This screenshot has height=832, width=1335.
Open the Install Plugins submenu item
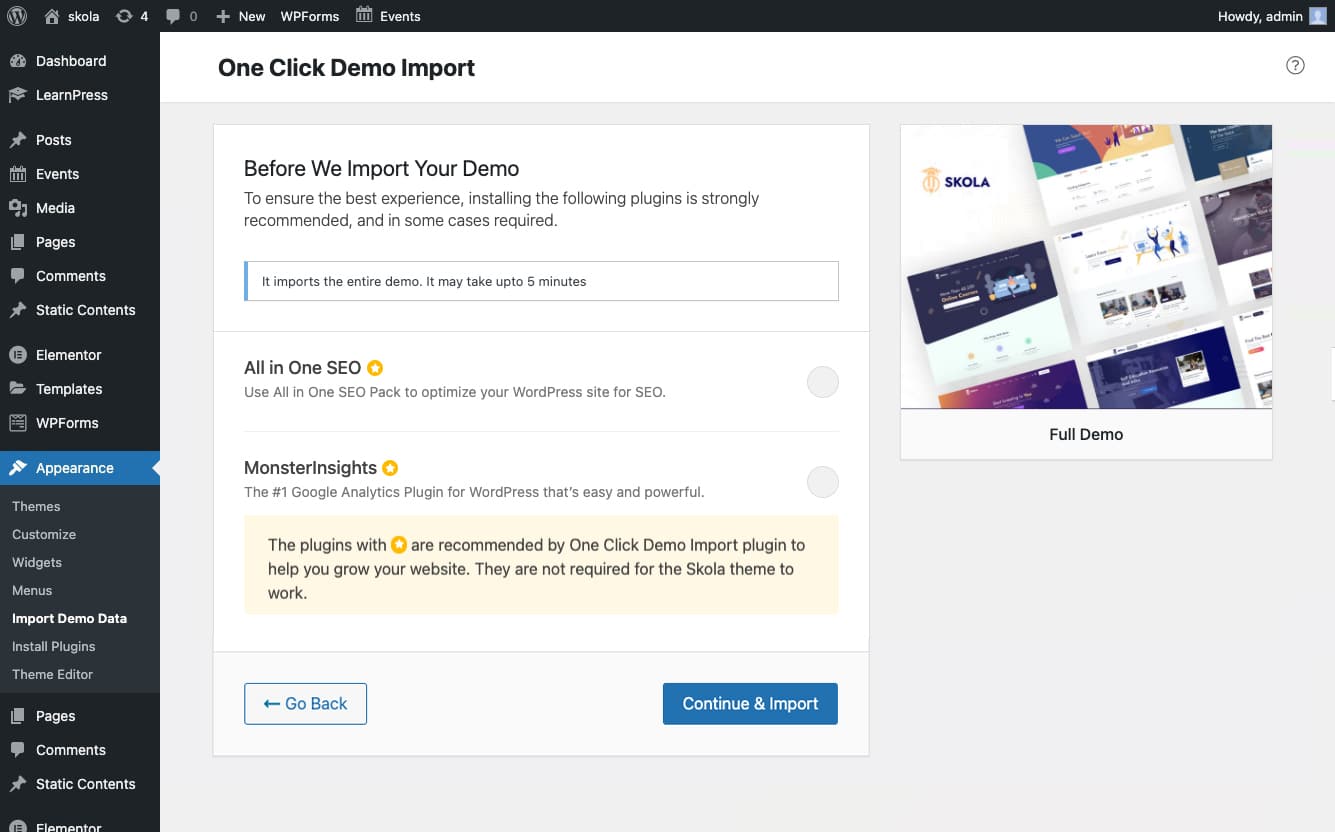pos(54,646)
